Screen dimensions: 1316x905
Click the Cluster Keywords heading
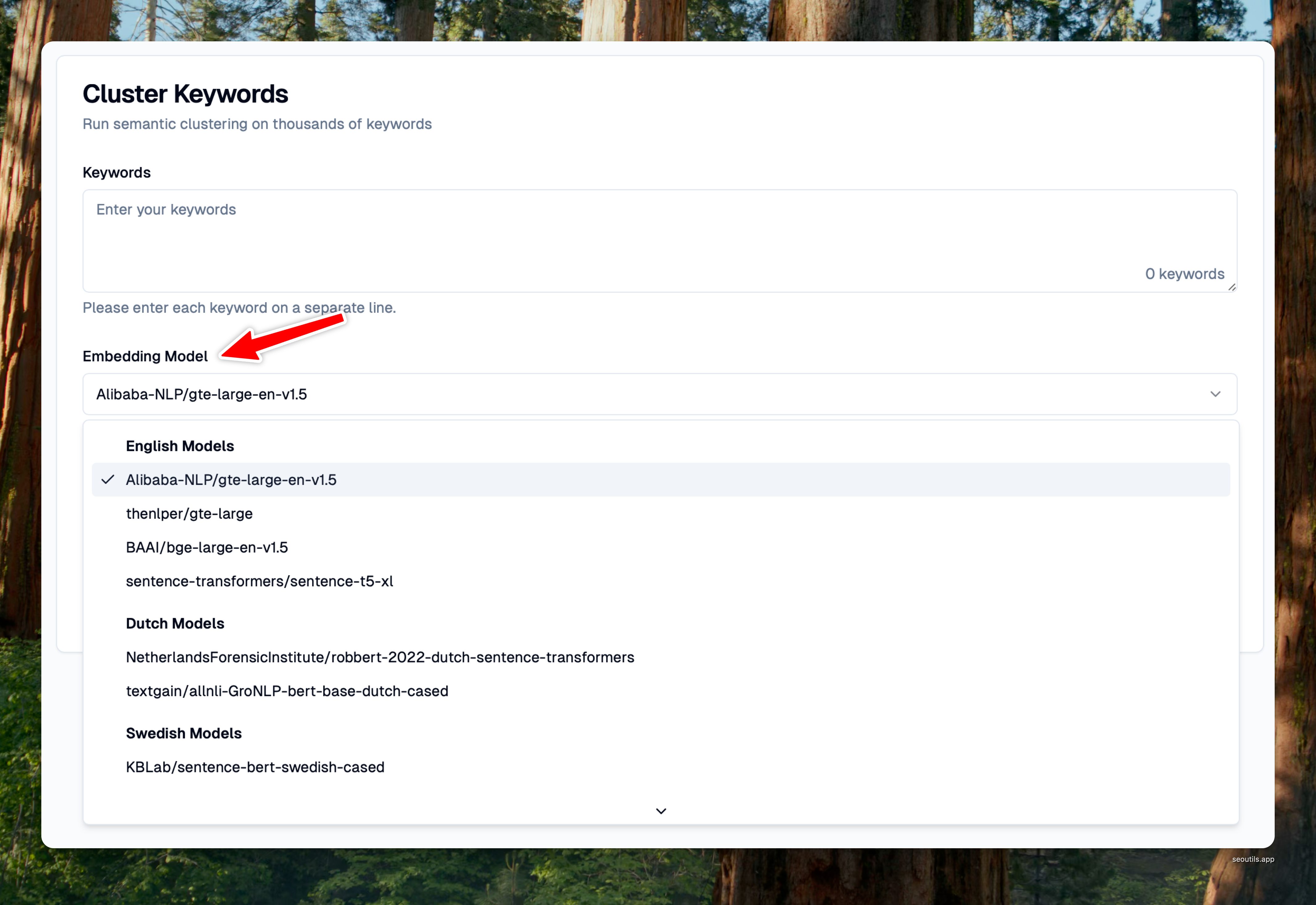(185, 94)
